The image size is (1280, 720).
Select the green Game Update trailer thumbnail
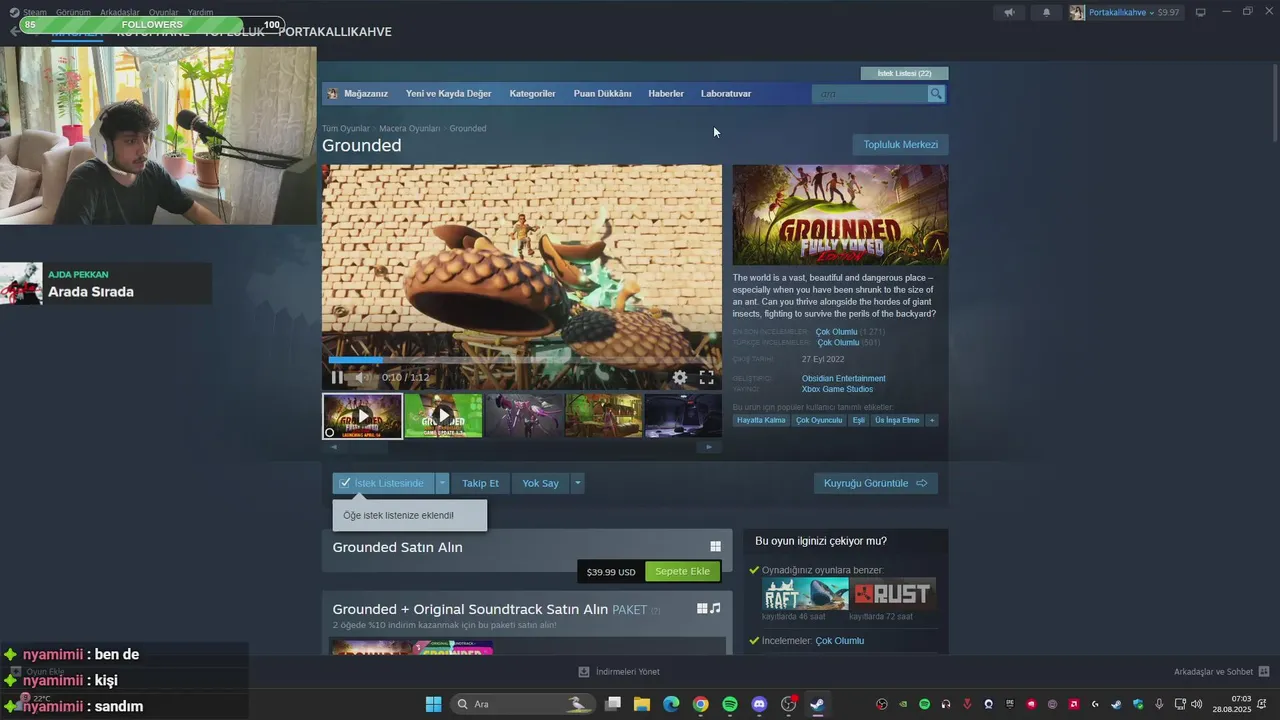443,416
